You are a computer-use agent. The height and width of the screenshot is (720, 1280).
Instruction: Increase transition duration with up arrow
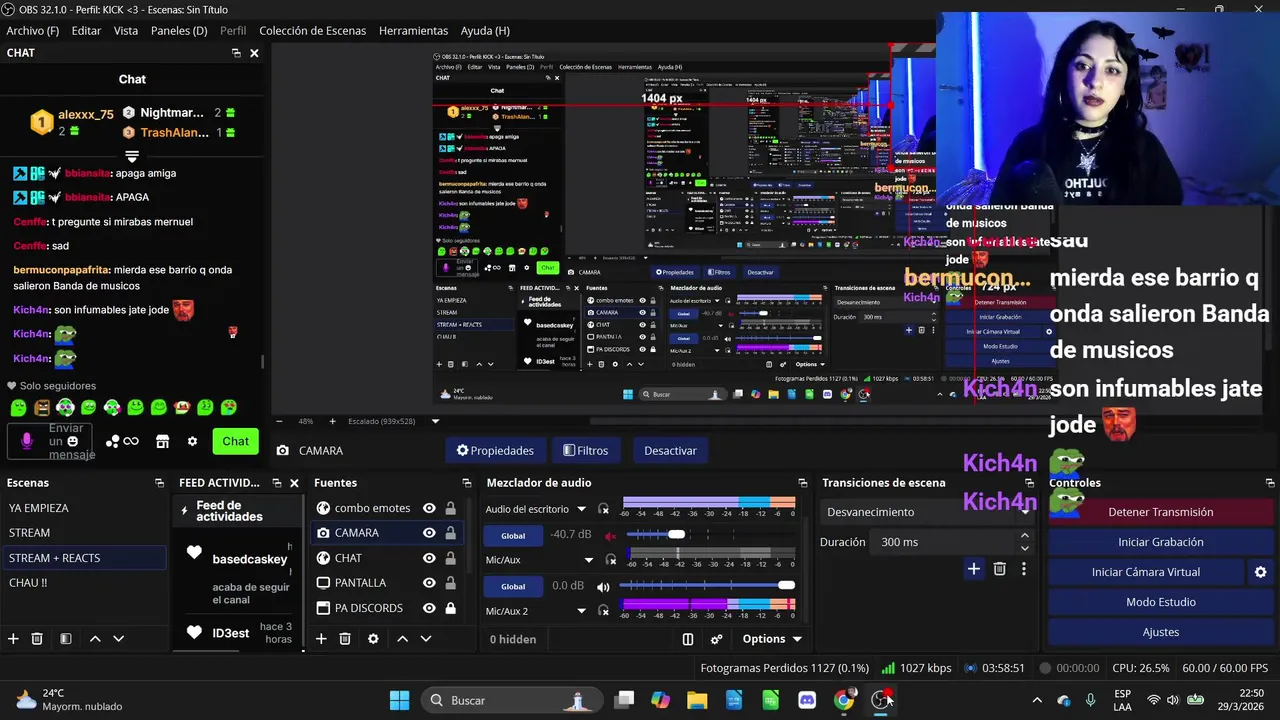(1024, 536)
